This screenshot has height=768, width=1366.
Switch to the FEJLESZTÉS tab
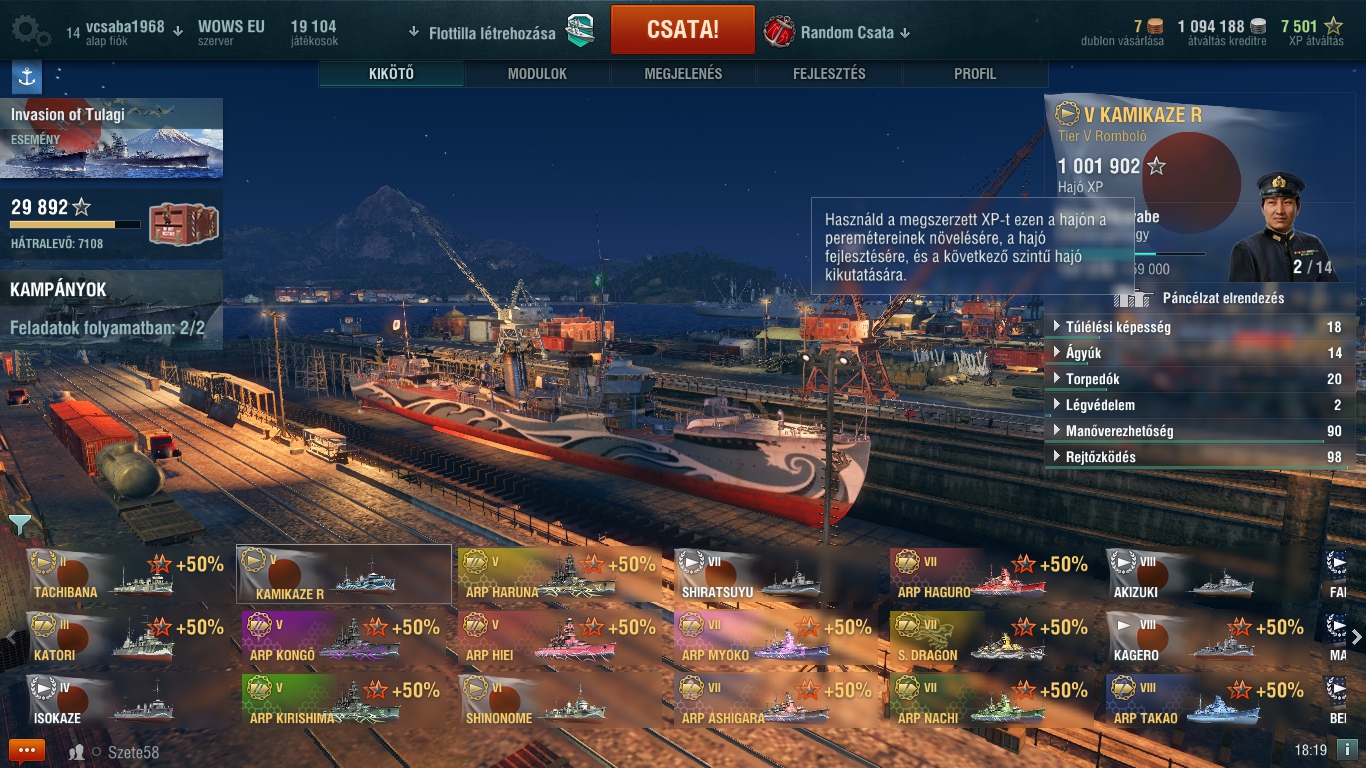pos(829,74)
